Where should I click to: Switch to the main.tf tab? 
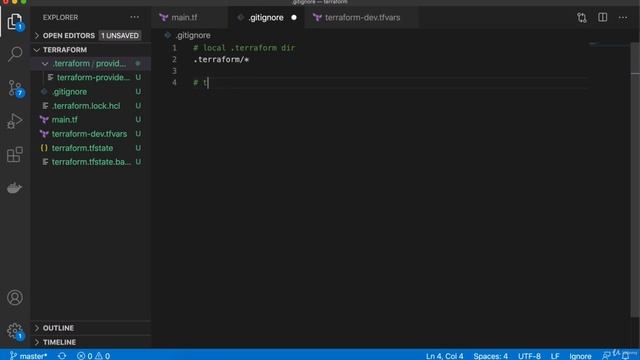(x=184, y=18)
